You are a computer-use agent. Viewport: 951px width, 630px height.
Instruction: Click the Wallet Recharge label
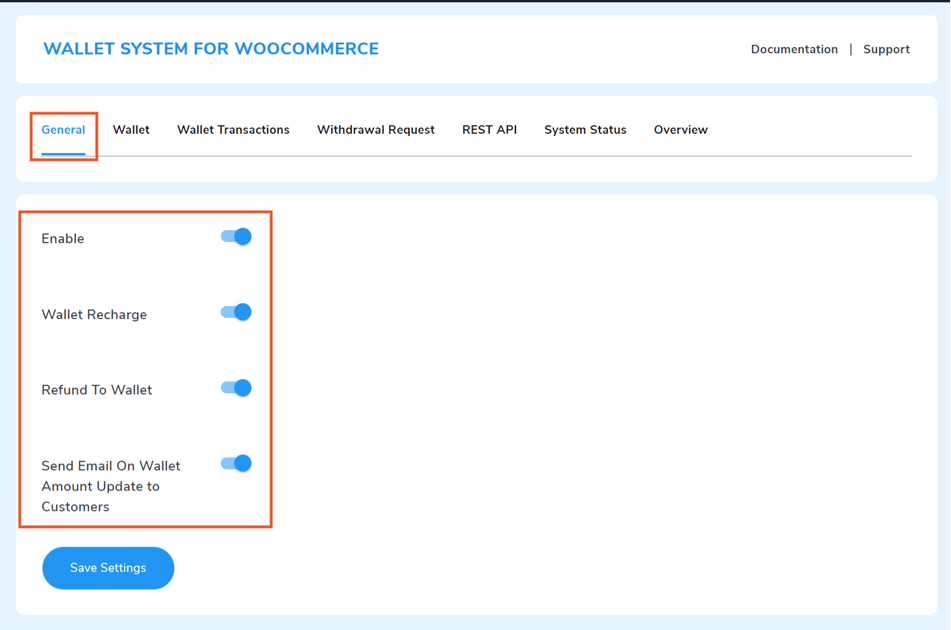tap(94, 315)
